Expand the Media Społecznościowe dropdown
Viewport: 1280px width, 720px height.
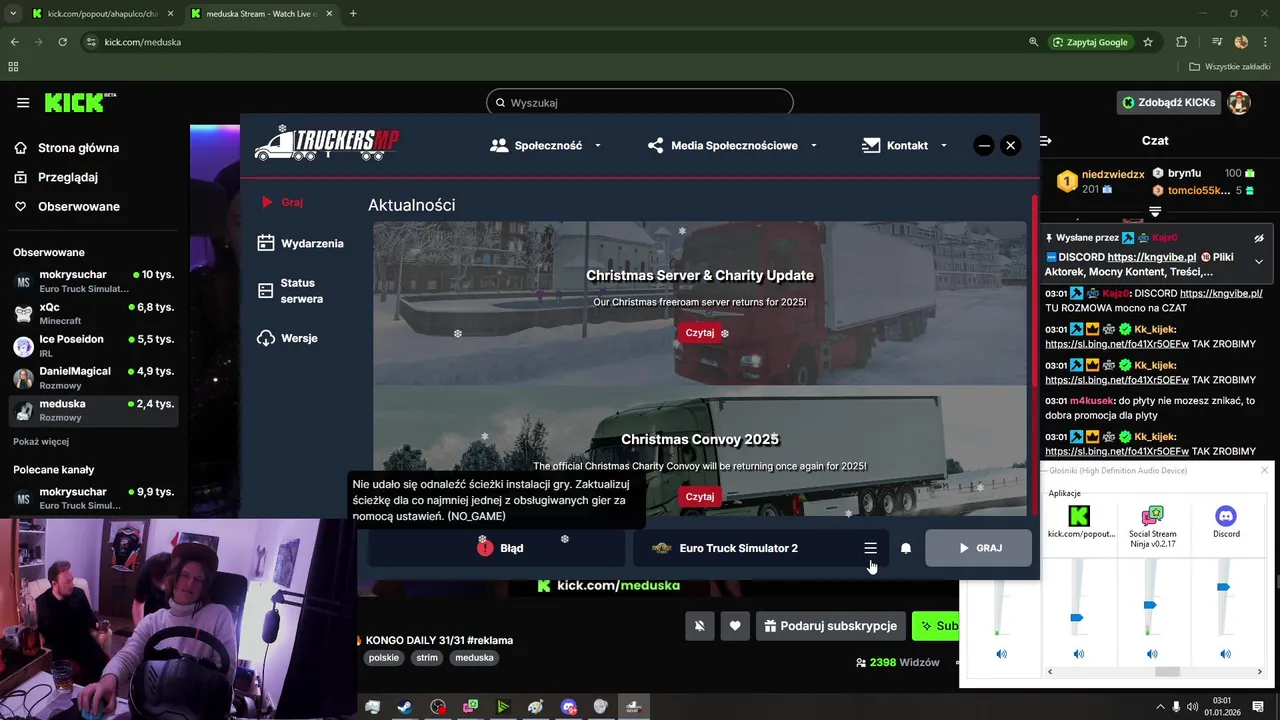click(732, 145)
